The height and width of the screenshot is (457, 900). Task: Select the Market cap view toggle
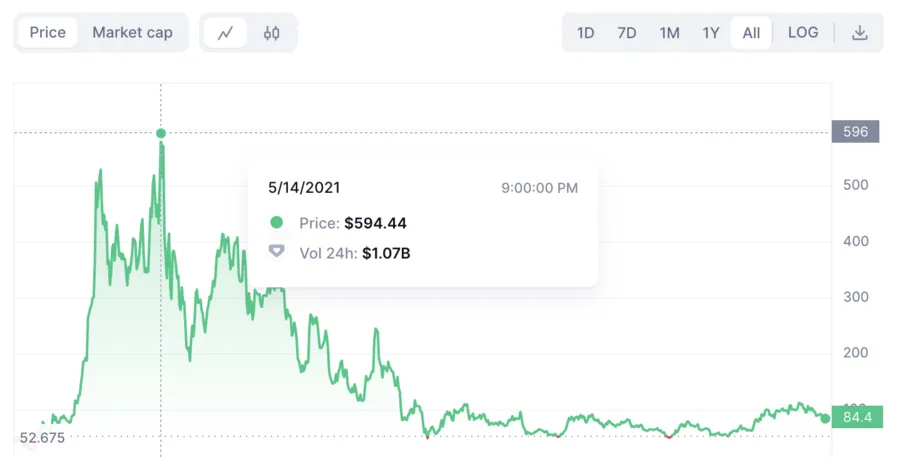133,33
